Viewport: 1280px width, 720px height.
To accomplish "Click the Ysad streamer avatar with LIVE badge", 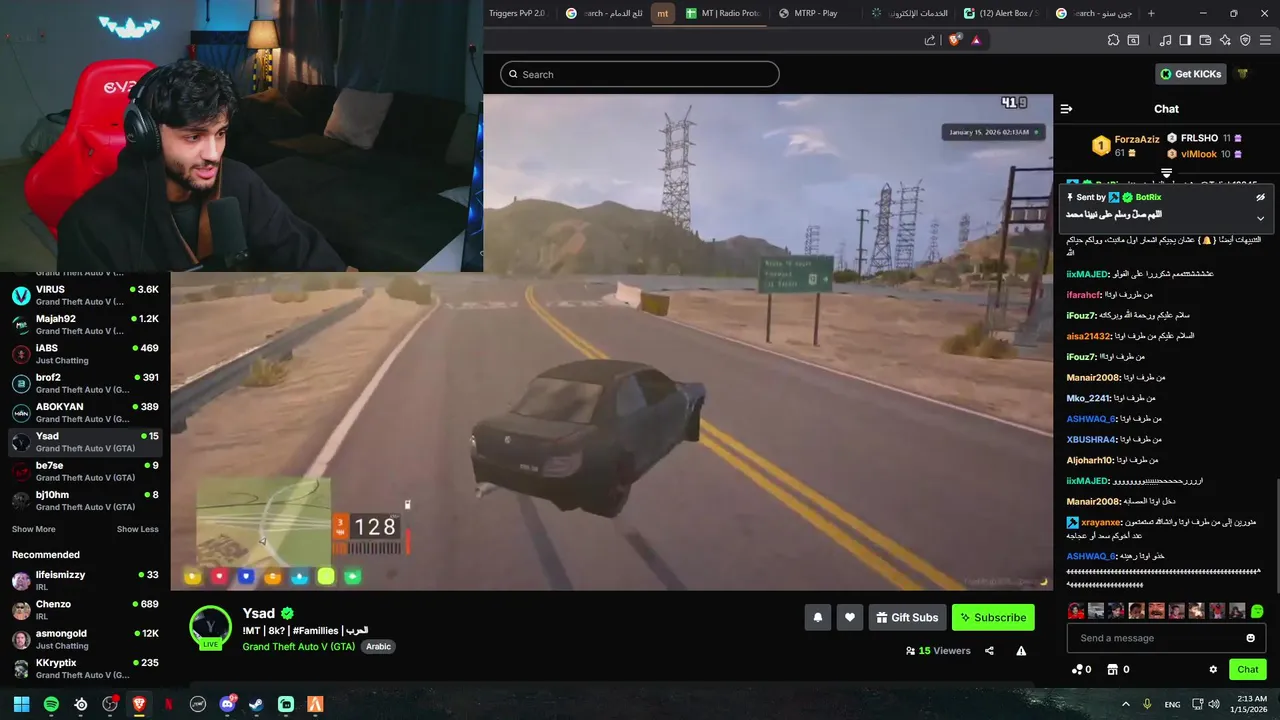I will pyautogui.click(x=211, y=627).
